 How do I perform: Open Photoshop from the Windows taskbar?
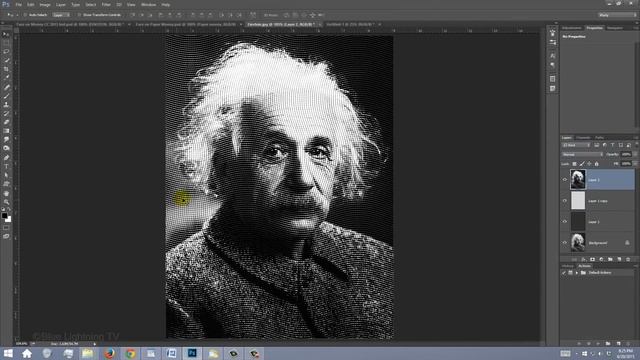click(192, 353)
